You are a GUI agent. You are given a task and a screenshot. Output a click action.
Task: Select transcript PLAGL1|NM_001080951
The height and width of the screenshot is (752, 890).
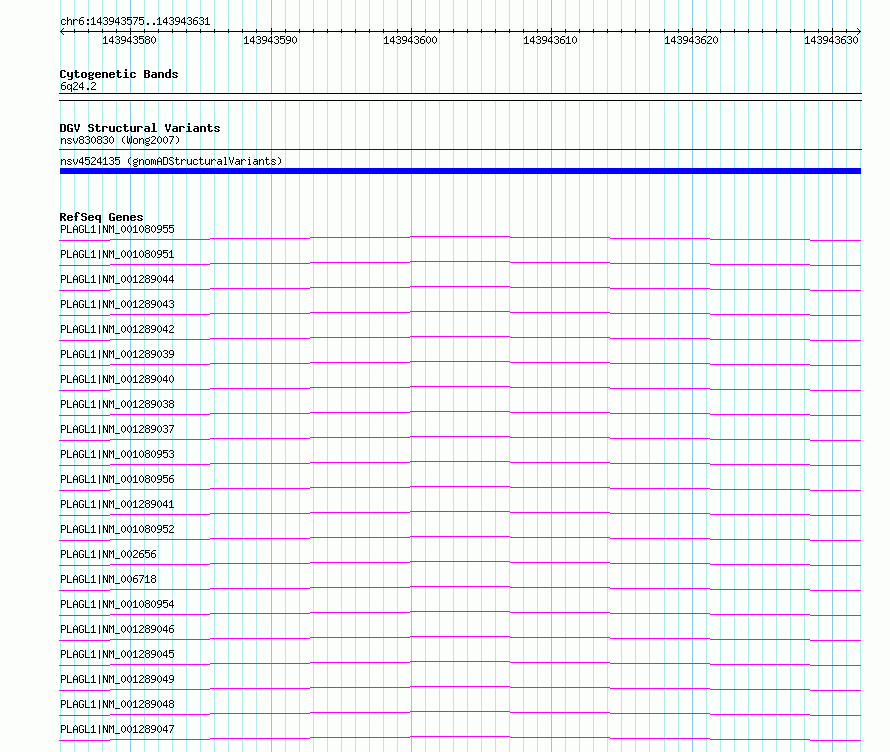[117, 254]
